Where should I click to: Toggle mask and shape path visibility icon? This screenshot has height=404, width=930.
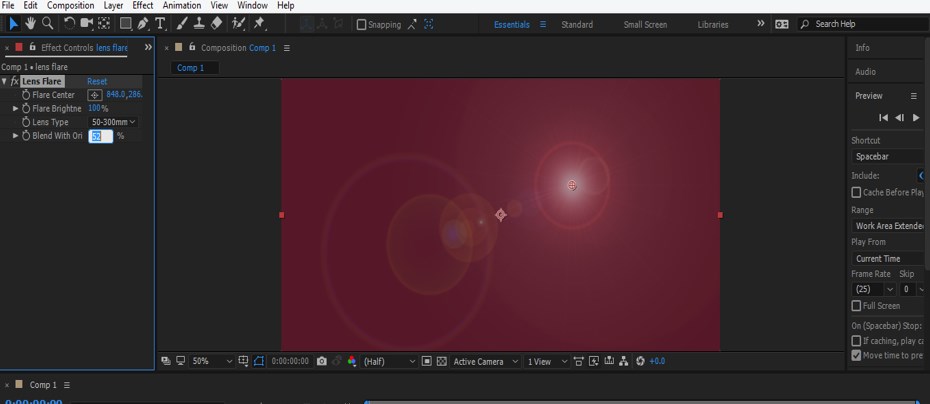(259, 361)
